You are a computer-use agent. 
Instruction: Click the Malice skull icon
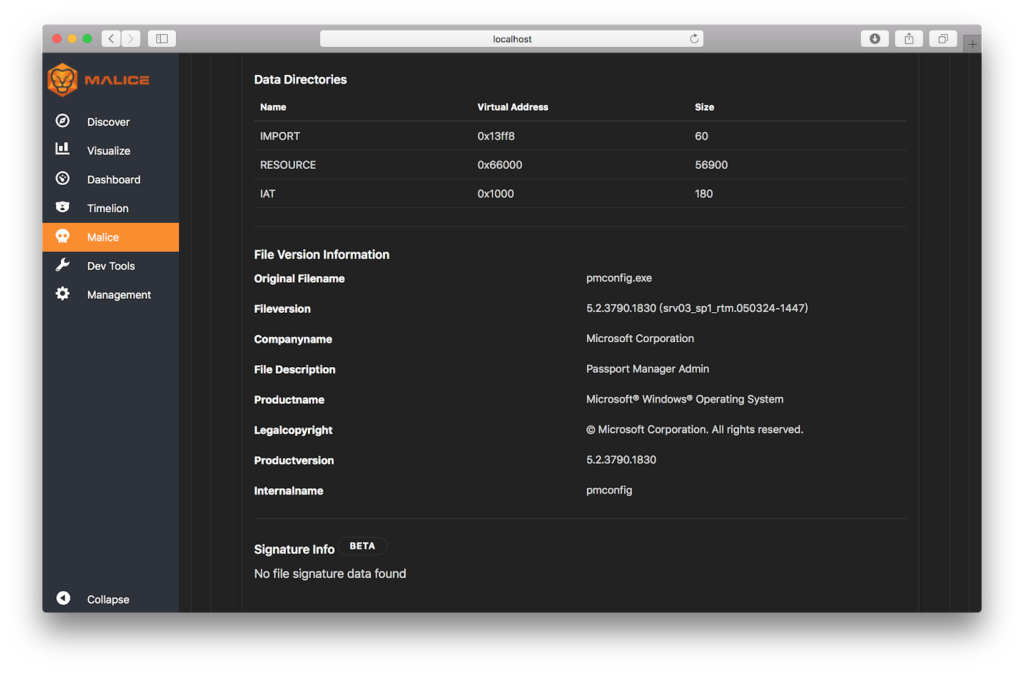point(63,236)
